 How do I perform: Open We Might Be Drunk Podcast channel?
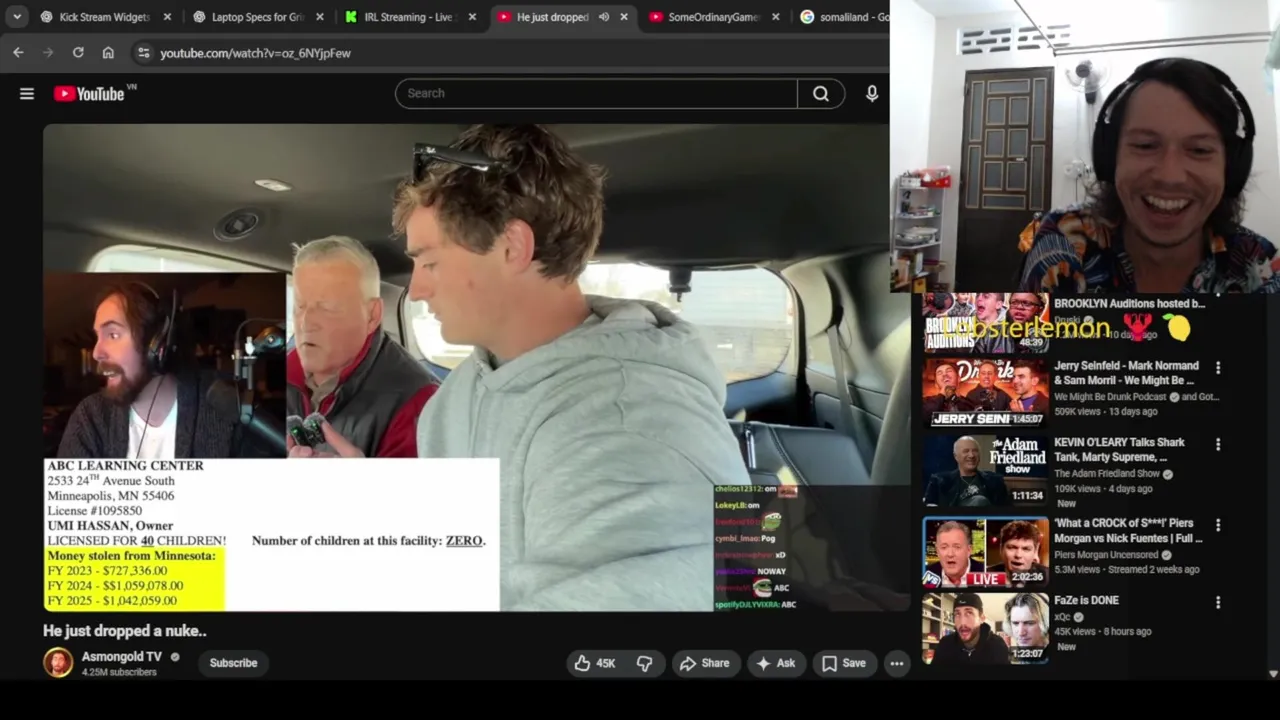[x=1110, y=397]
